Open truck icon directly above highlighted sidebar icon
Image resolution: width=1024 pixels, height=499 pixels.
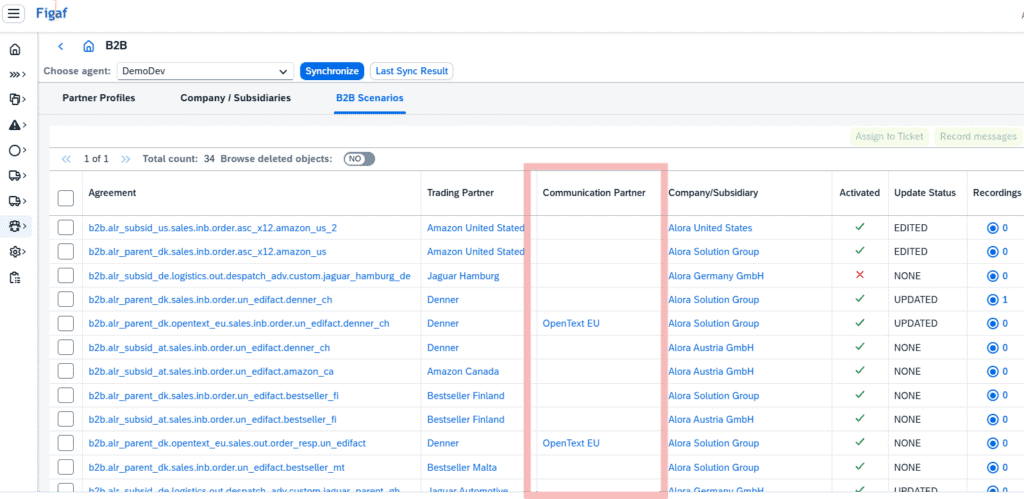[17, 201]
